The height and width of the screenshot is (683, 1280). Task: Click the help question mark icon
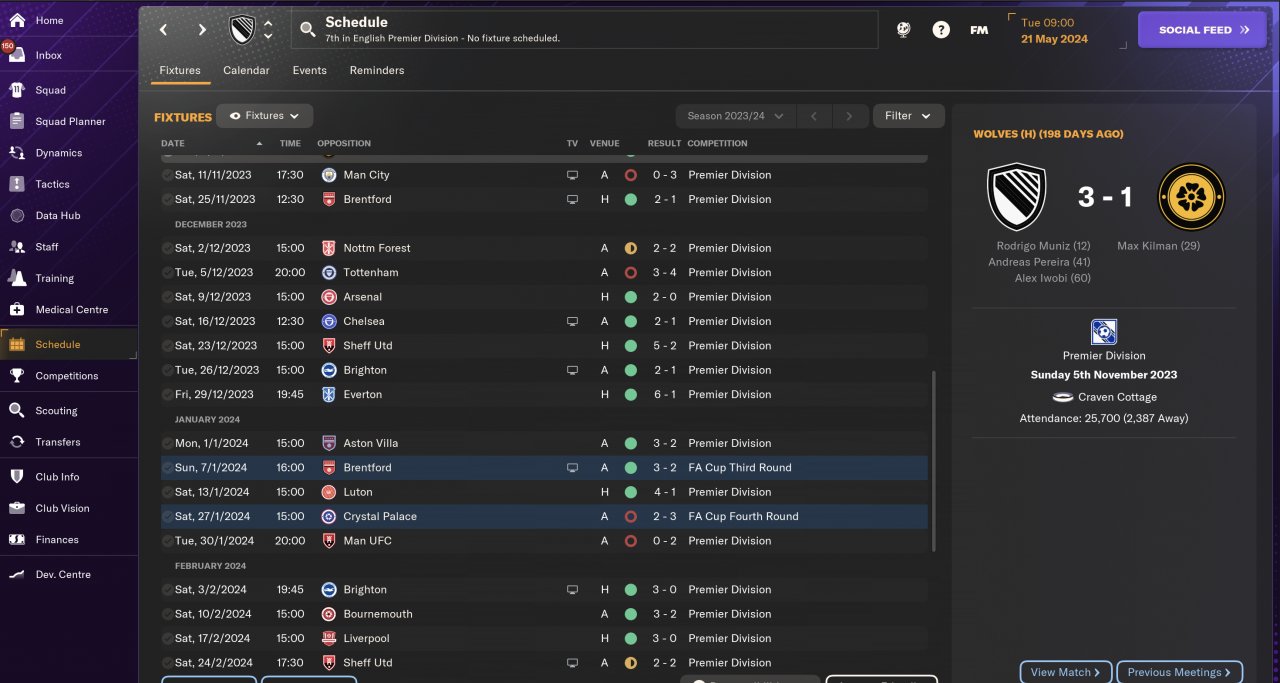point(941,30)
